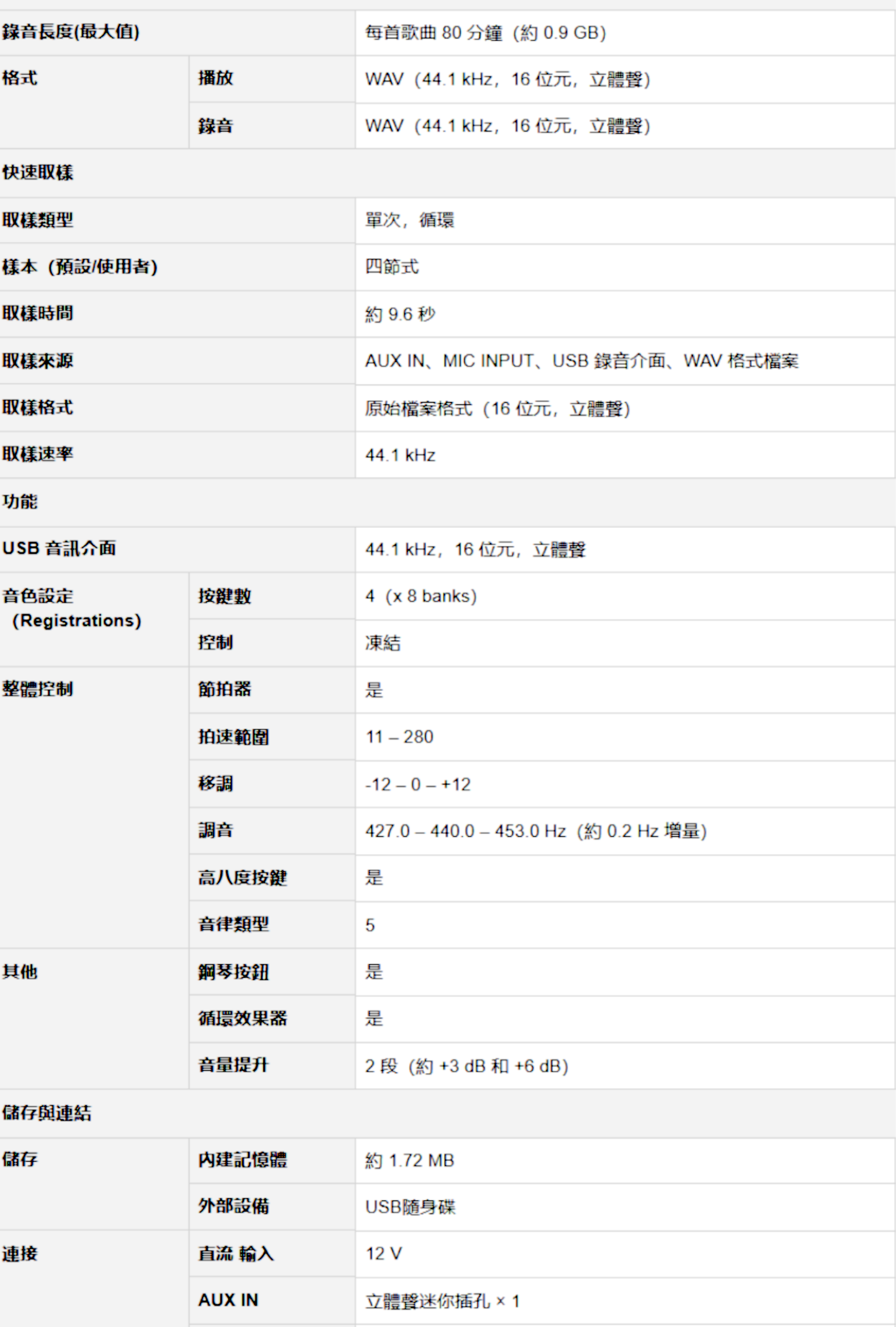
Task: Click the 內建記憶體 value 約 1.72 MB
Action: [x=409, y=1160]
